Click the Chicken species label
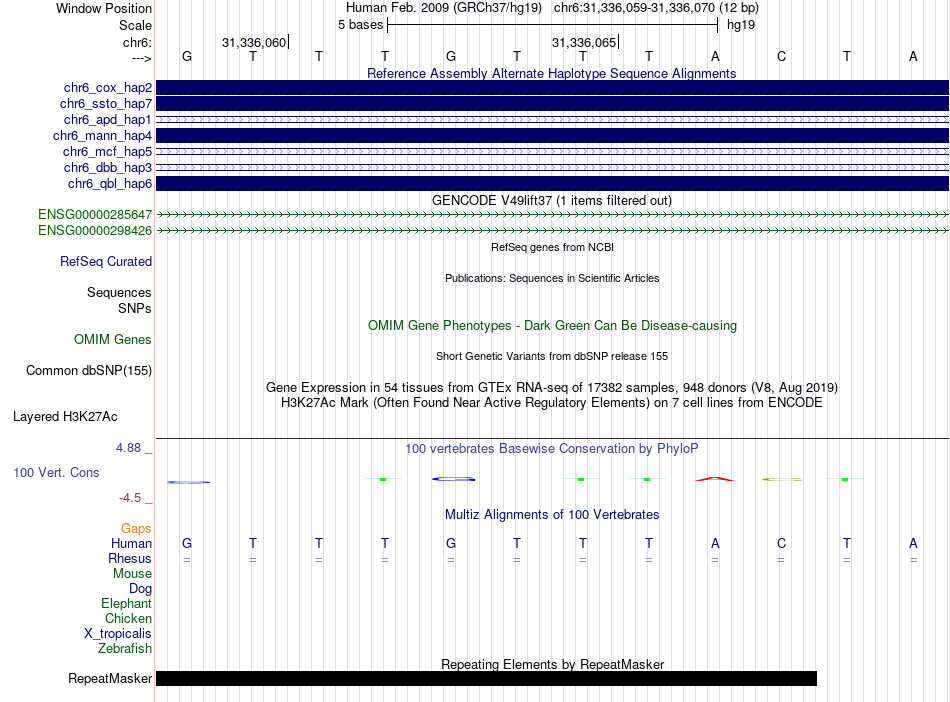950x702 pixels. pyautogui.click(x=128, y=618)
